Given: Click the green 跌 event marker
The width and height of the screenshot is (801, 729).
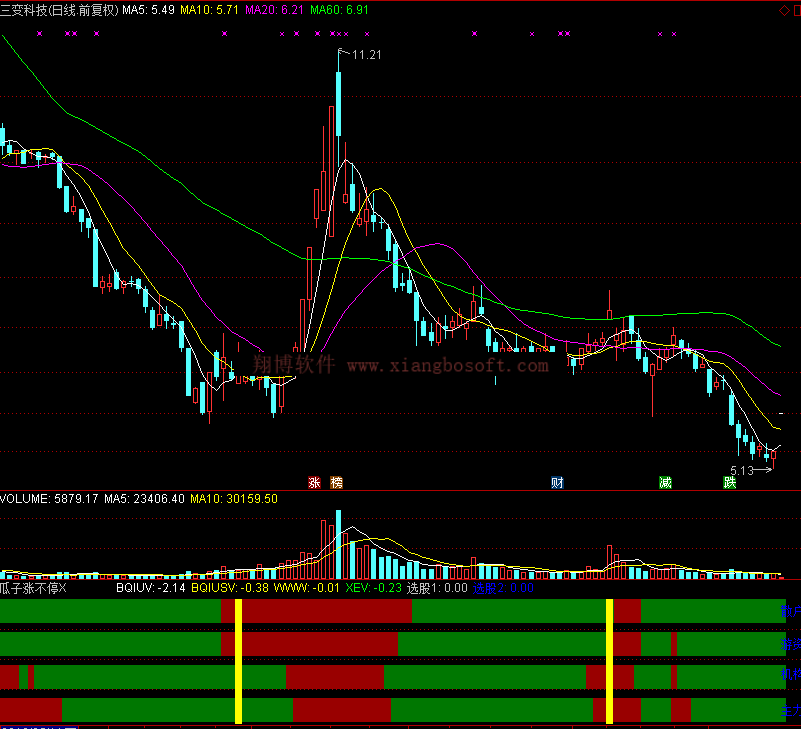Looking at the screenshot, I should pyautogui.click(x=730, y=482).
